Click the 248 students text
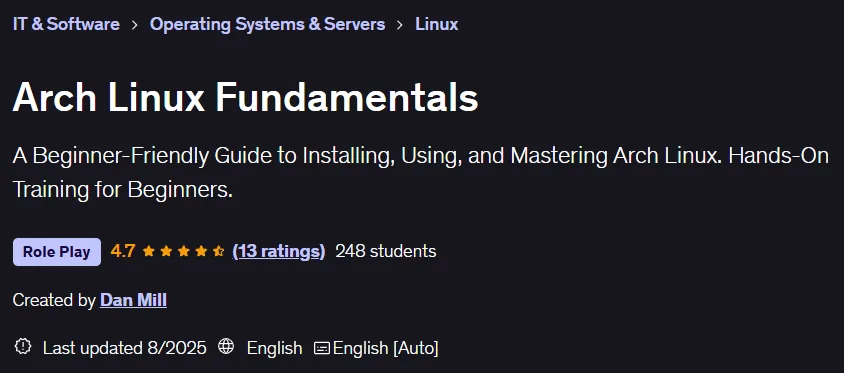 [385, 251]
